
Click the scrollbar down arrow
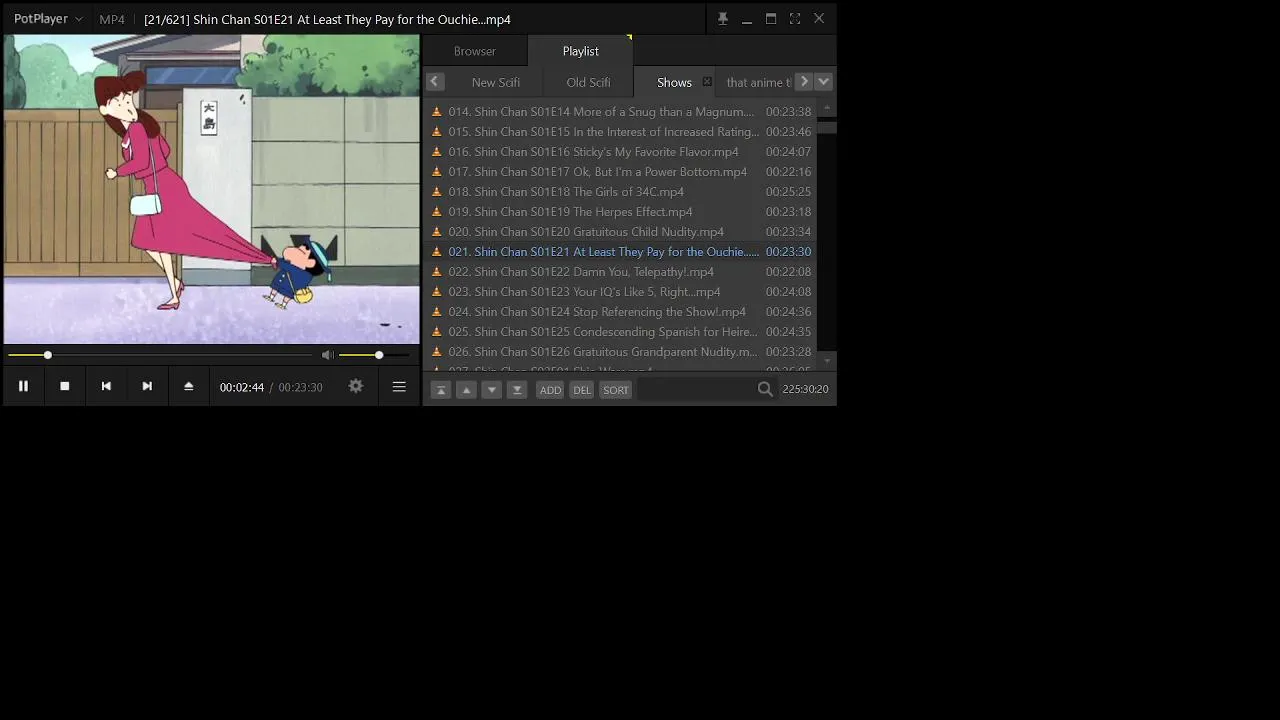click(826, 360)
